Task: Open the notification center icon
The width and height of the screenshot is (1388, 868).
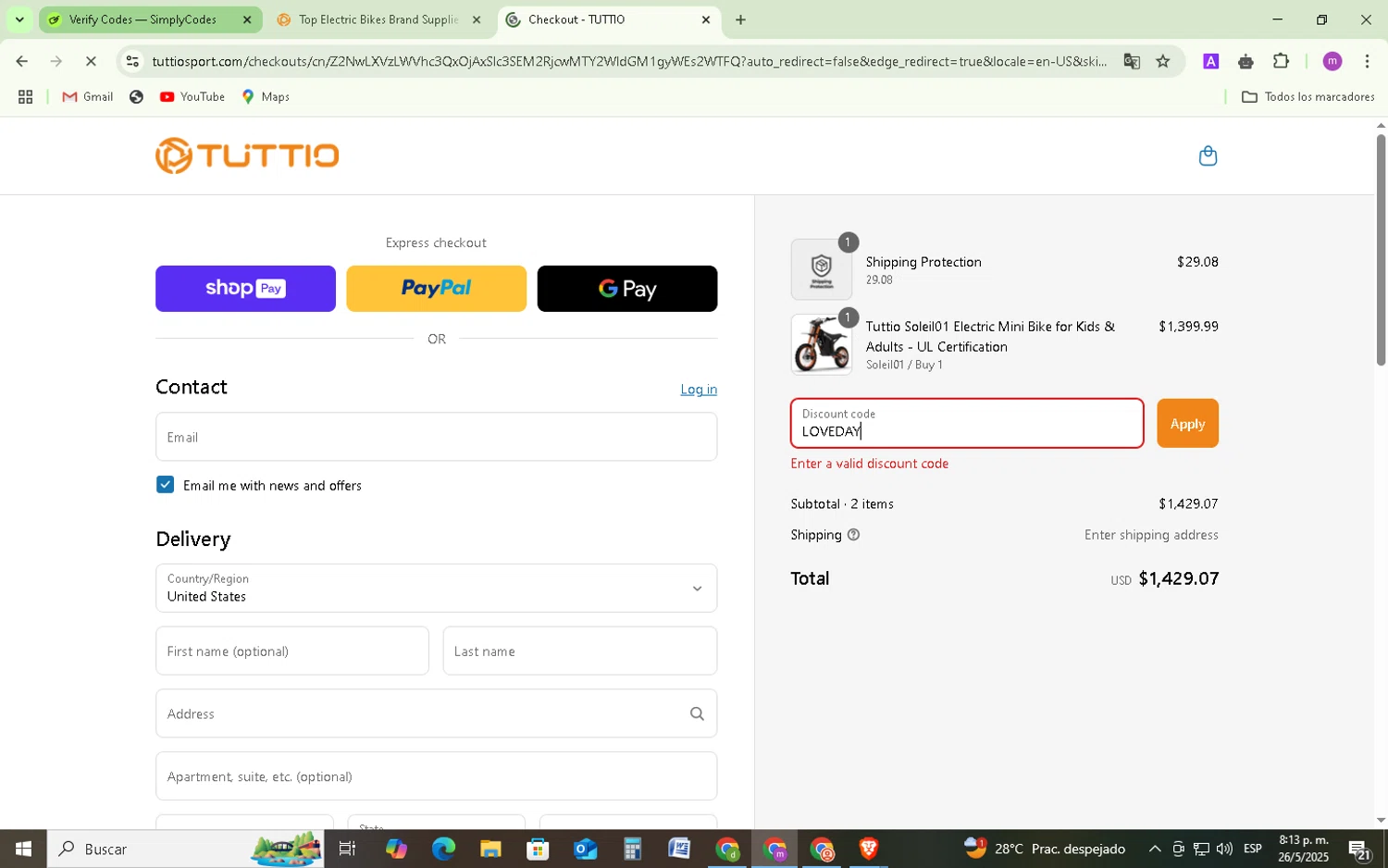Action: coord(1359,849)
